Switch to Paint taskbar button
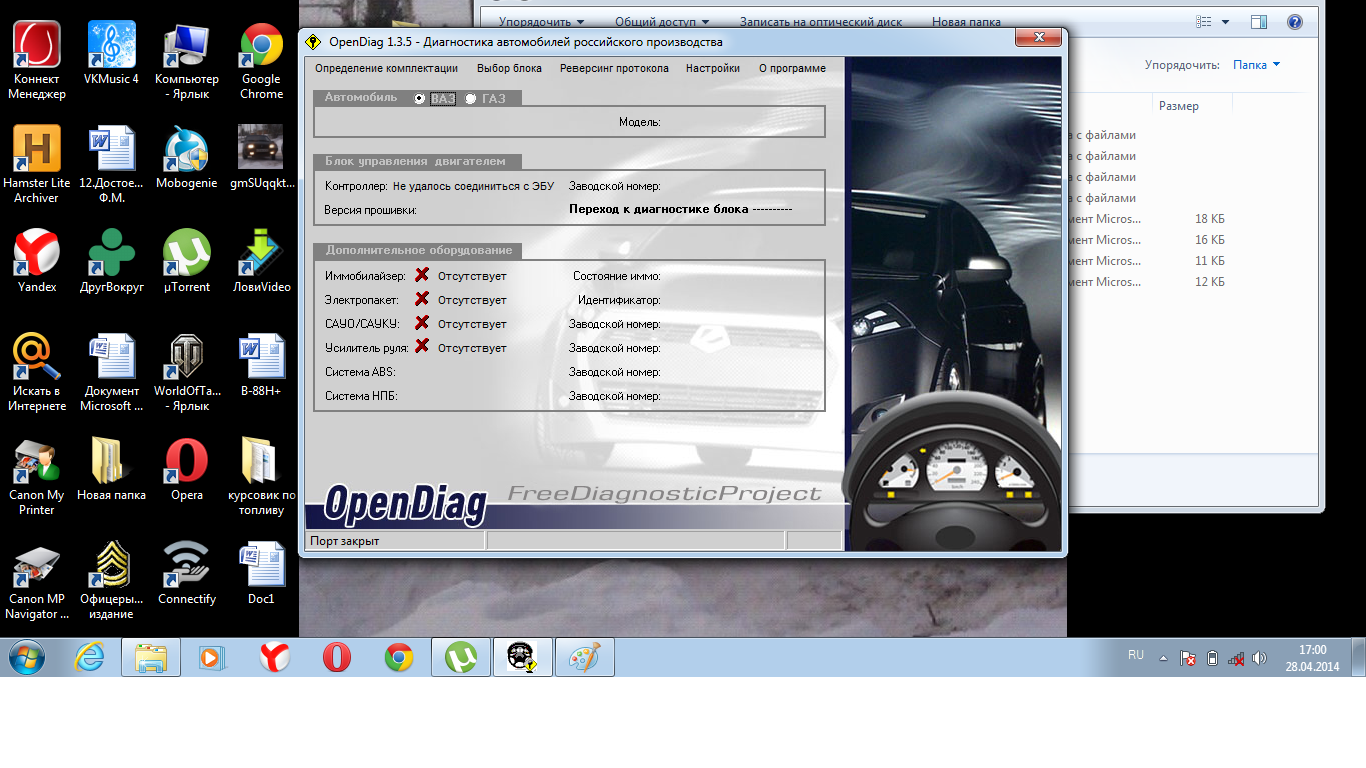This screenshot has height=768, width=1366. (x=585, y=657)
